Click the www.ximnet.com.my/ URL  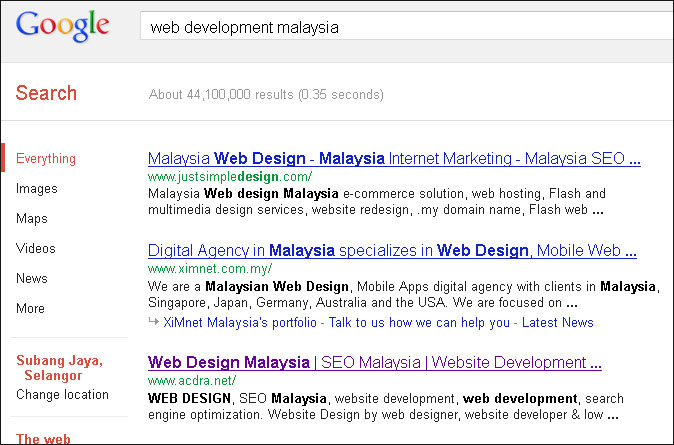coord(210,269)
